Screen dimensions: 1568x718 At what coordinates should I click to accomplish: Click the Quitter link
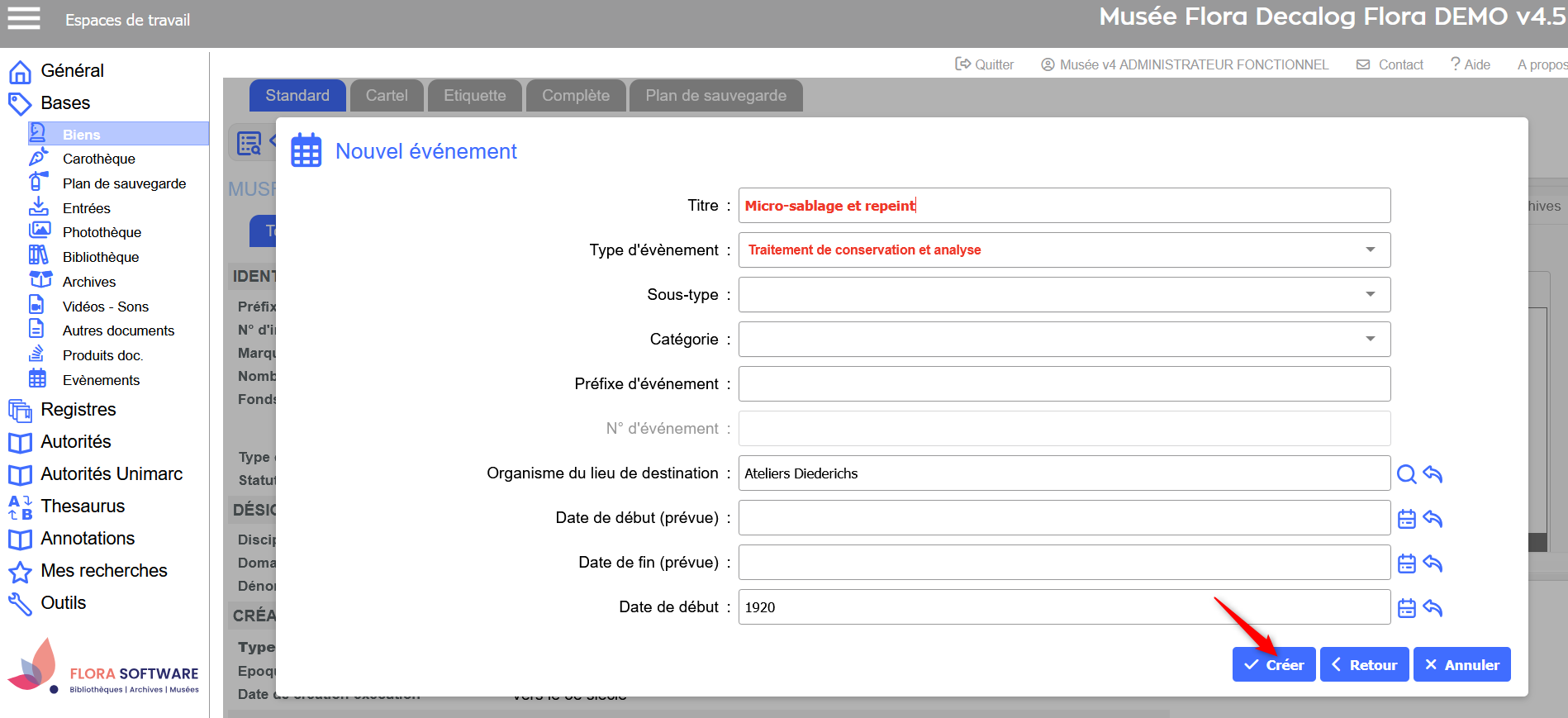(985, 64)
